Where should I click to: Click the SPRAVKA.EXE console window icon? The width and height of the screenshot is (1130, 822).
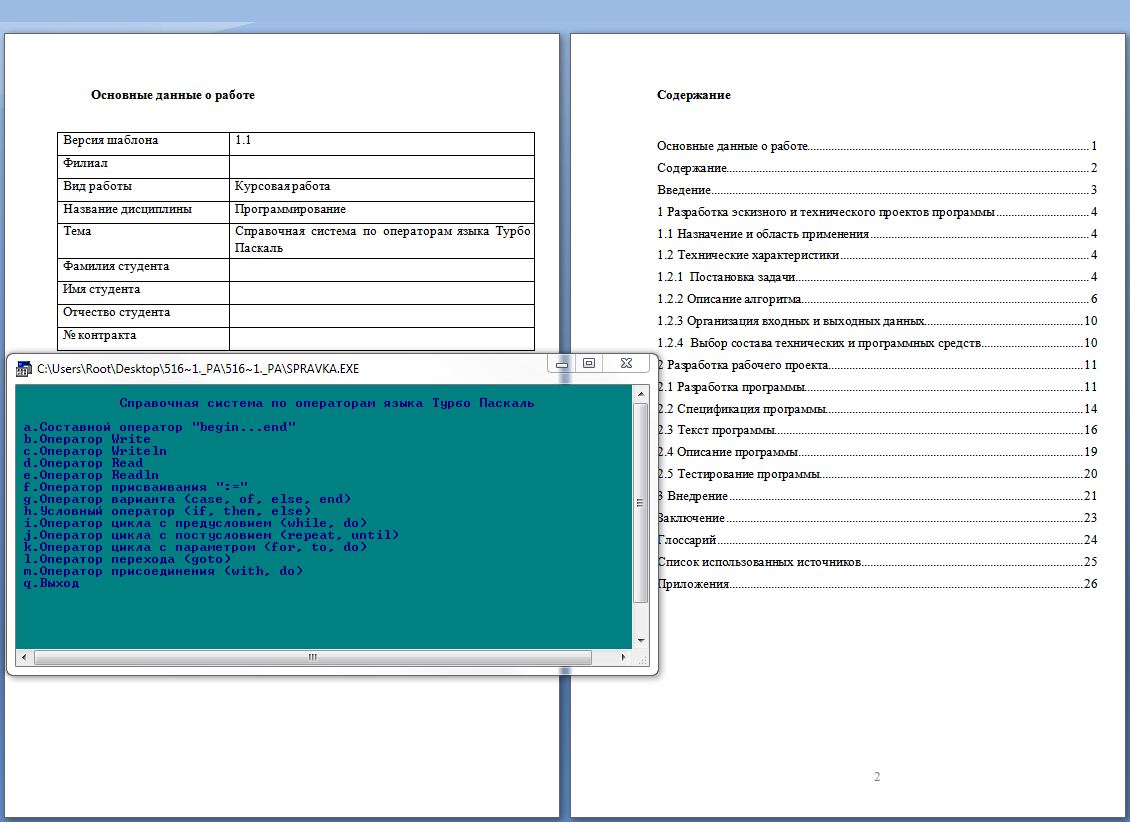click(24, 369)
